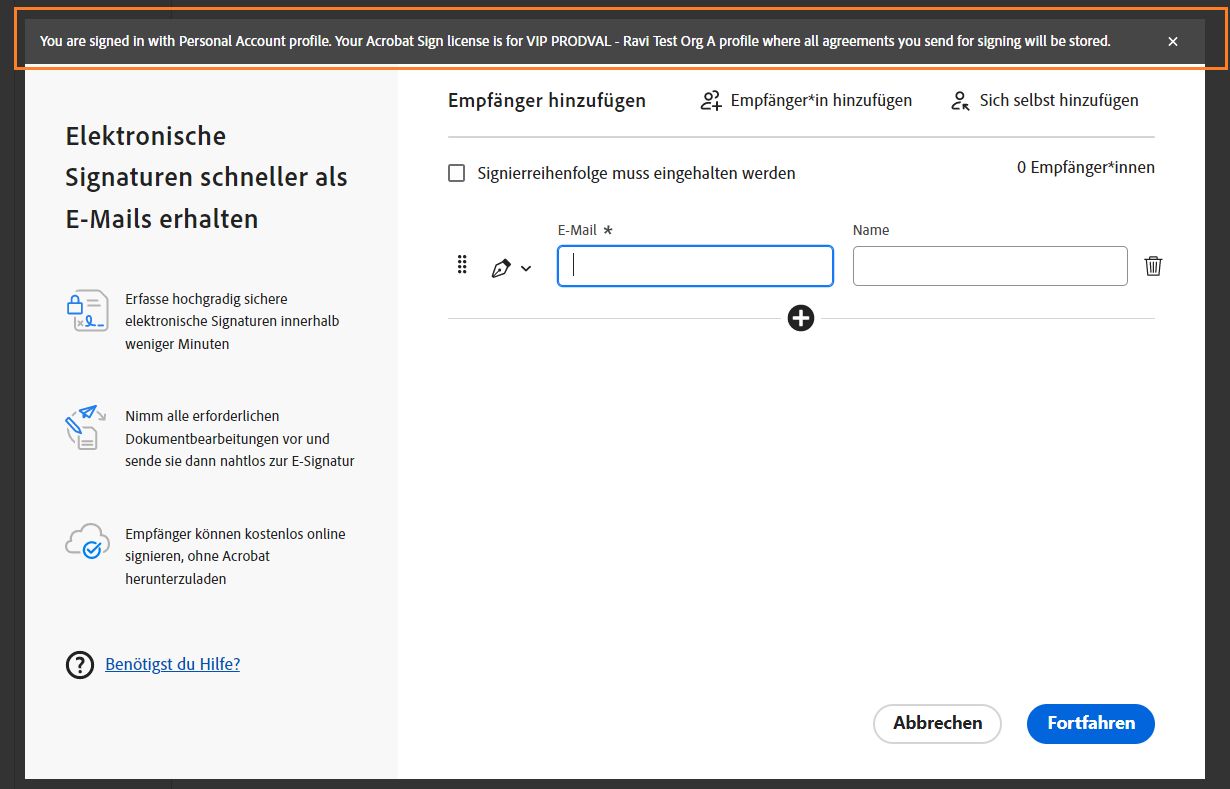Click the Abbrechen button
1230x789 pixels.
[936, 723]
